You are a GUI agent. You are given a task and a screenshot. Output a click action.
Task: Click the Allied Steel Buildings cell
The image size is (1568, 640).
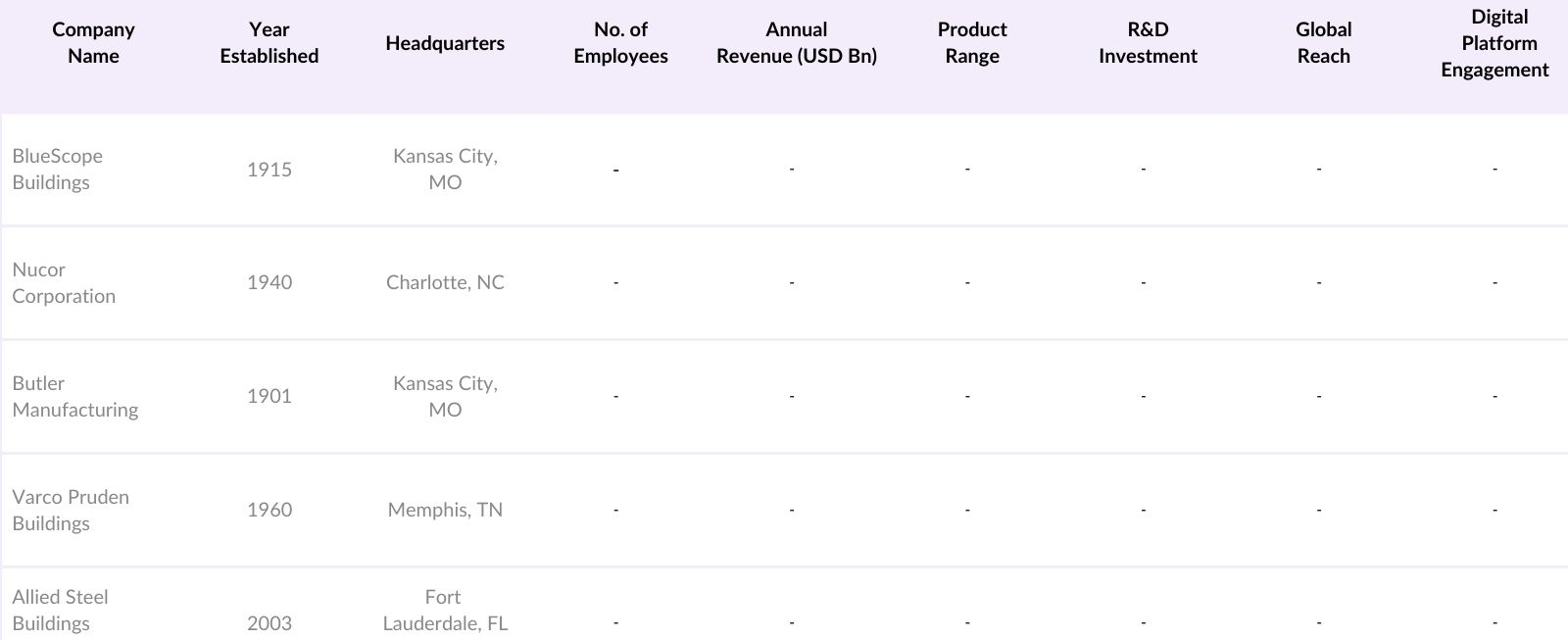[x=61, y=611]
